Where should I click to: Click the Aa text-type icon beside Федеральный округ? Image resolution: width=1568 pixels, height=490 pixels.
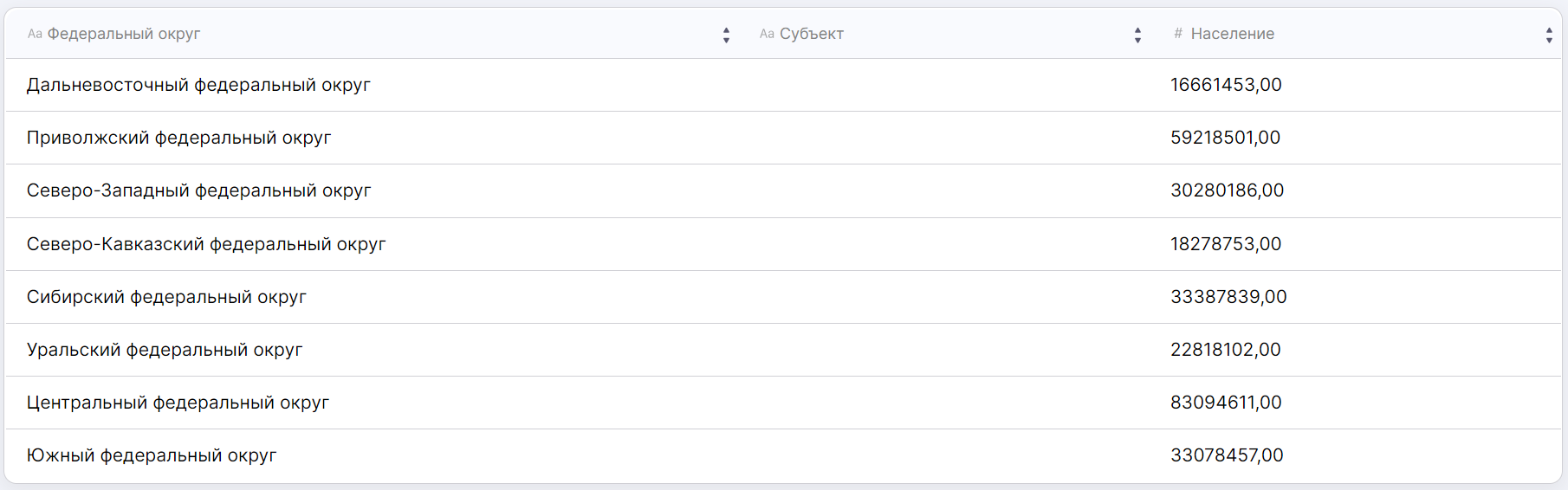(35, 35)
